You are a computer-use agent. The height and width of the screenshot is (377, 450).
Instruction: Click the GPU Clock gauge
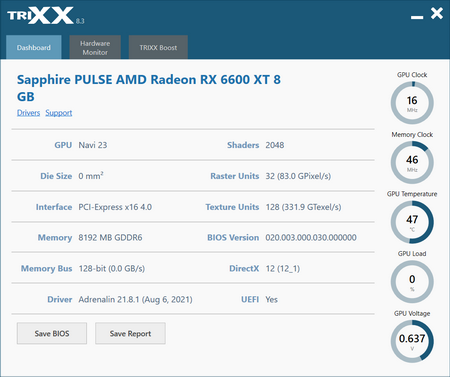click(412, 103)
